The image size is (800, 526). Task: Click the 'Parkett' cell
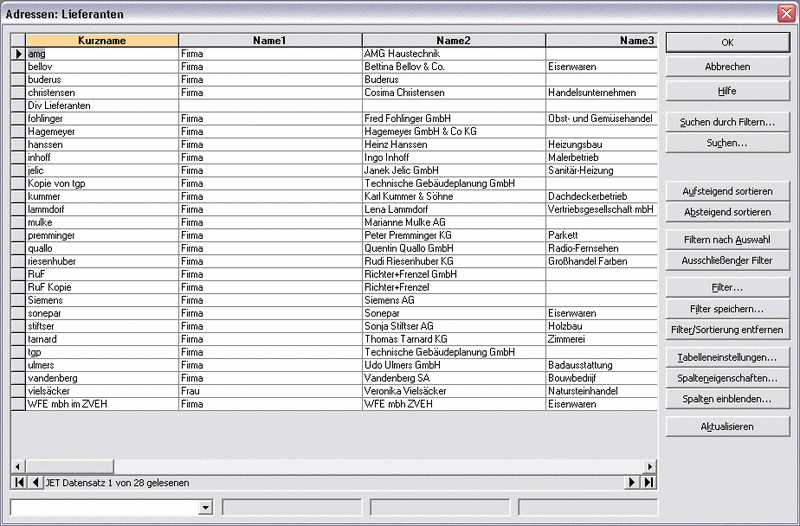click(602, 235)
